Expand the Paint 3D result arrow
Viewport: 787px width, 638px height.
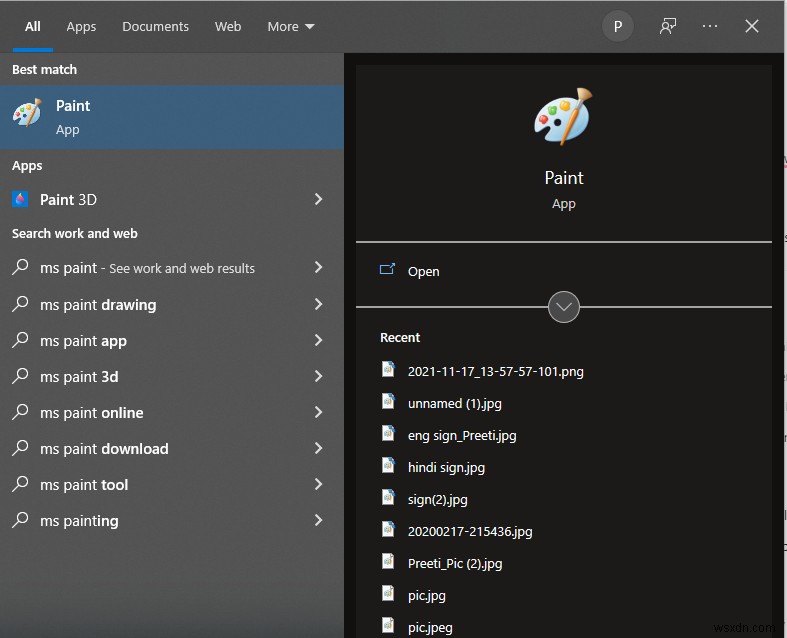pos(318,199)
